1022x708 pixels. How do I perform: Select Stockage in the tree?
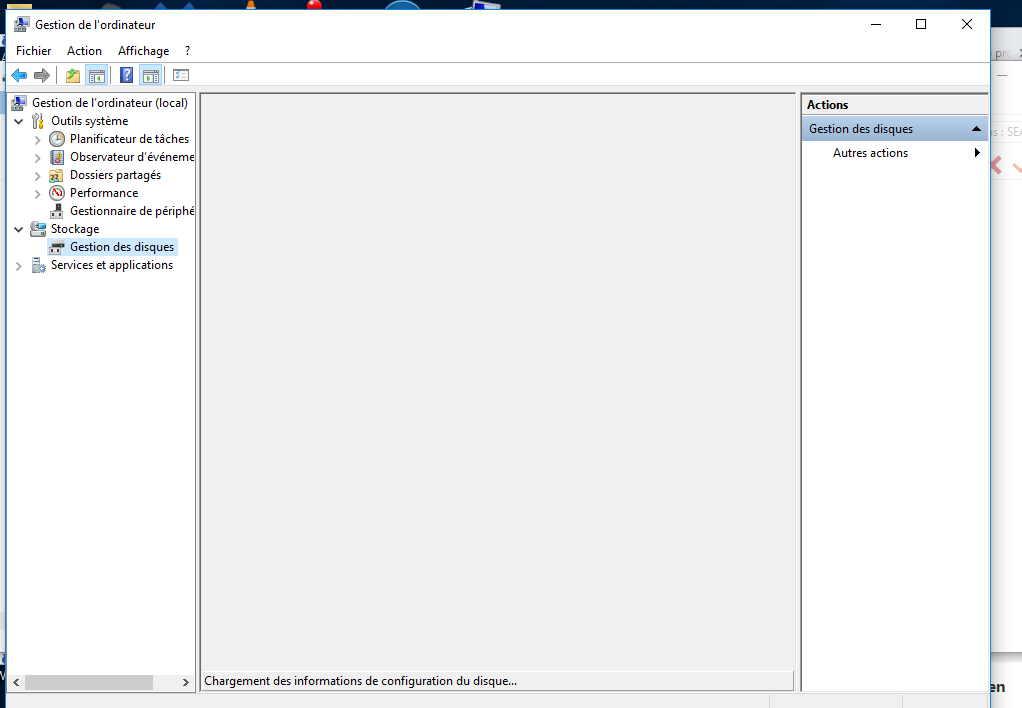coord(75,229)
